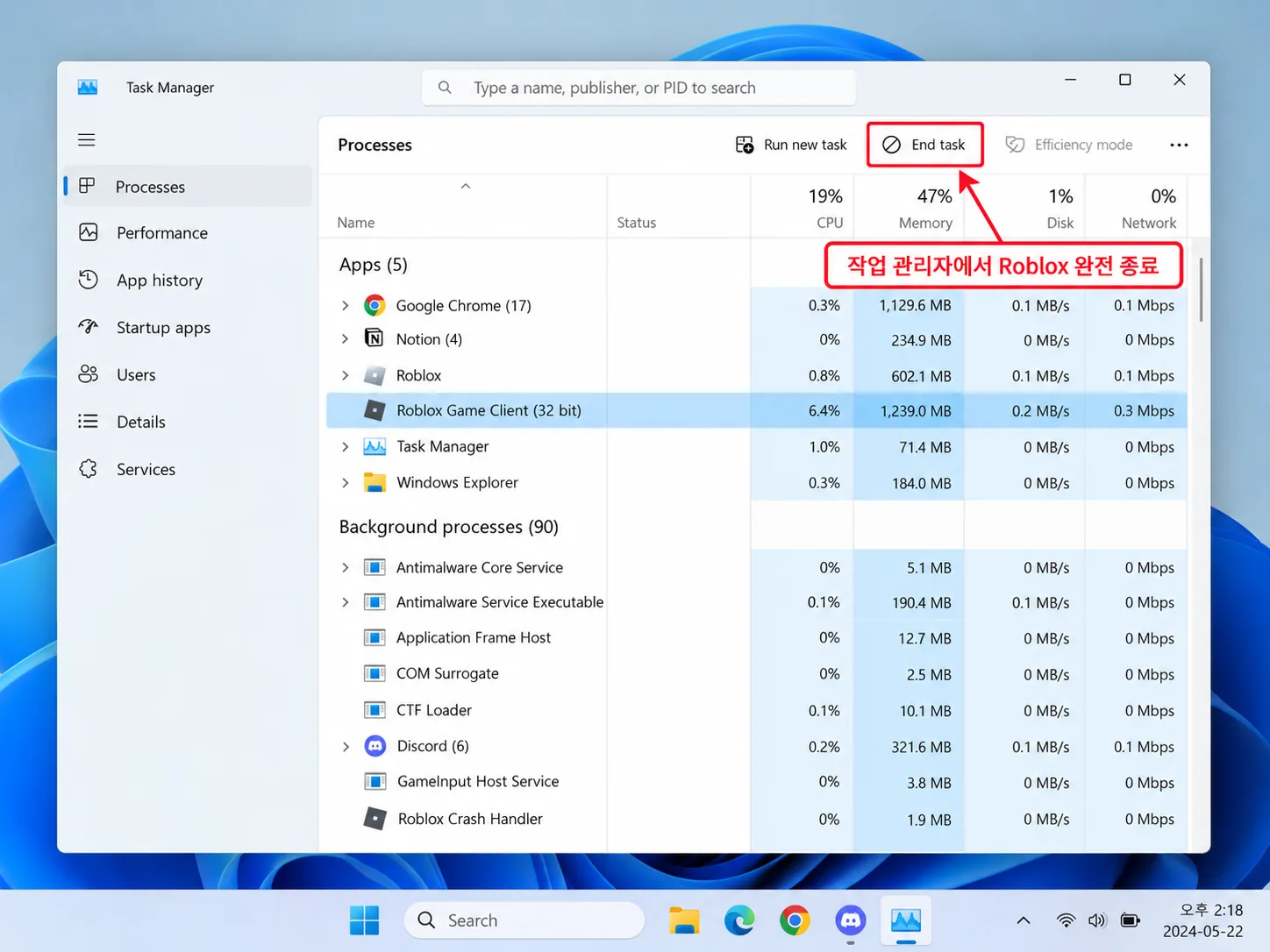
Task: Select the CTF Loader process row
Action: point(757,710)
